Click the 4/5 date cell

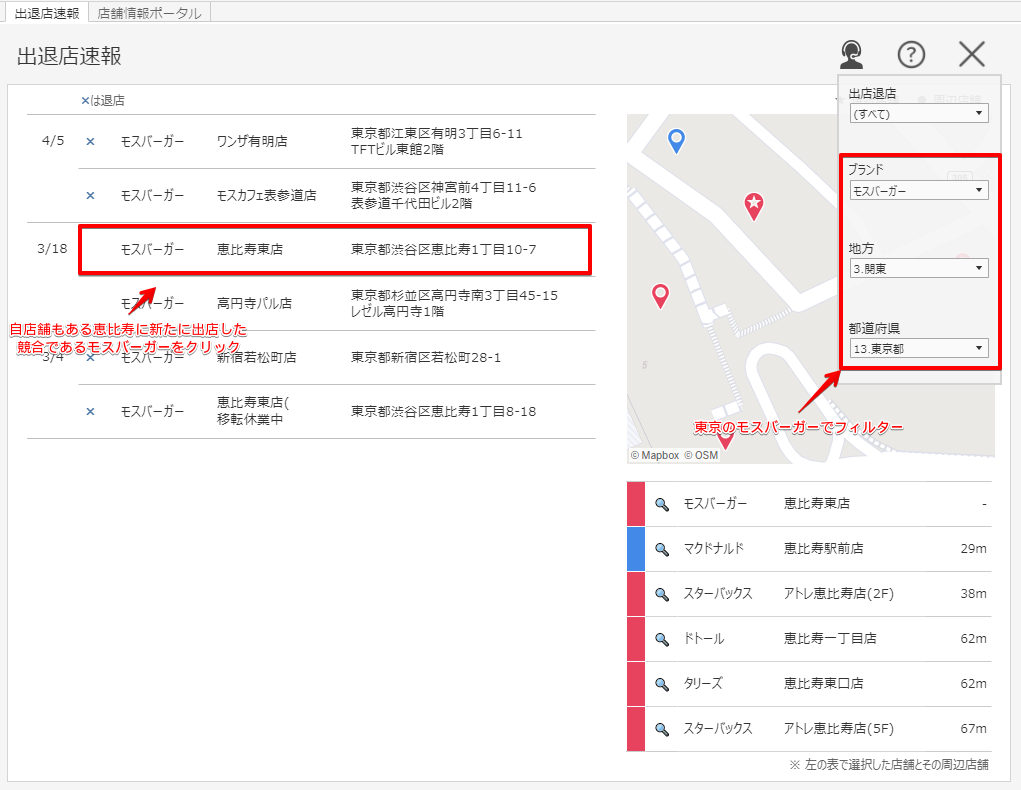(x=53, y=141)
